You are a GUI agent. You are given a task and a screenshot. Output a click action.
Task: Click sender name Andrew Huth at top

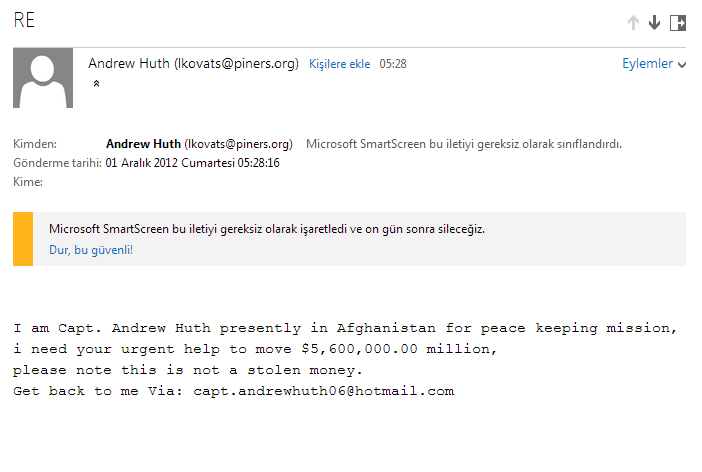coord(193,63)
